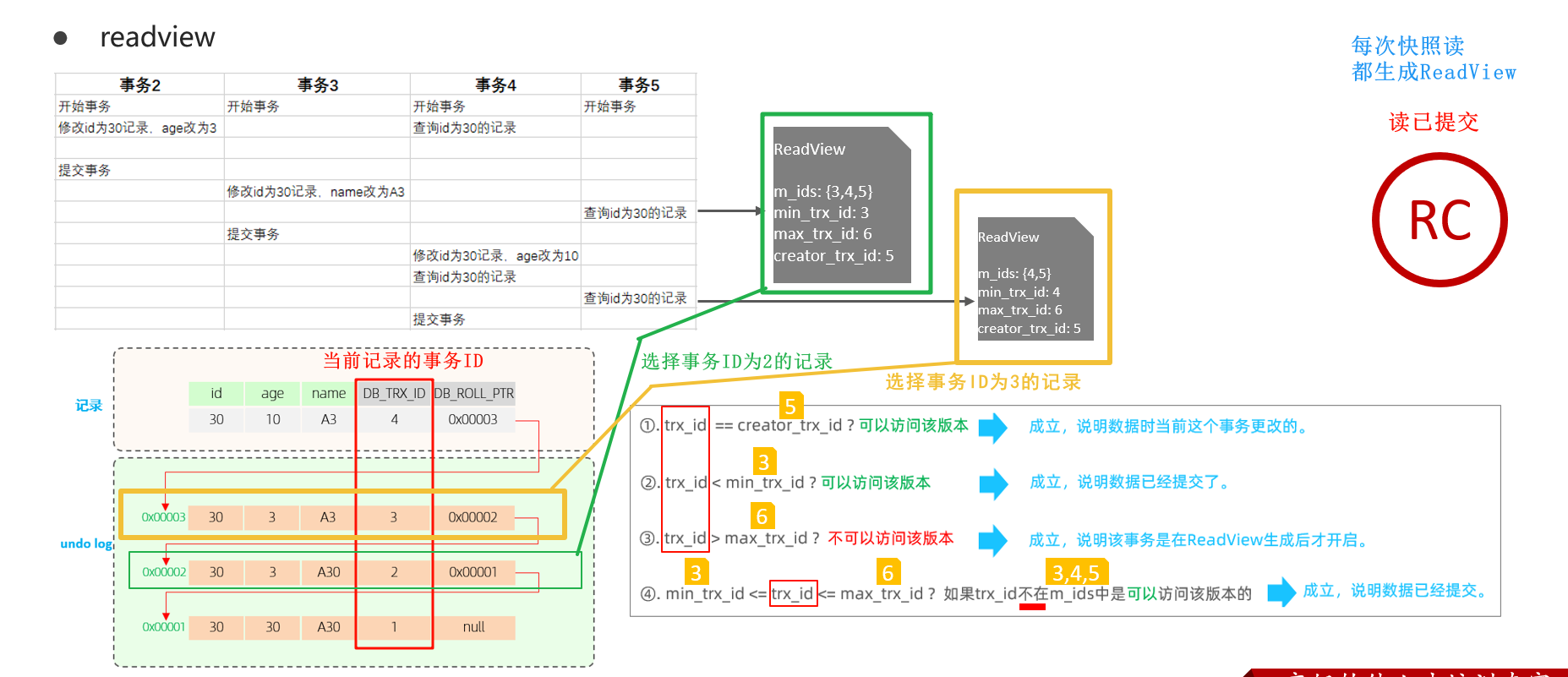The width and height of the screenshot is (1568, 677).
Task: Click the red RC circle emblem
Action: pos(1440,220)
